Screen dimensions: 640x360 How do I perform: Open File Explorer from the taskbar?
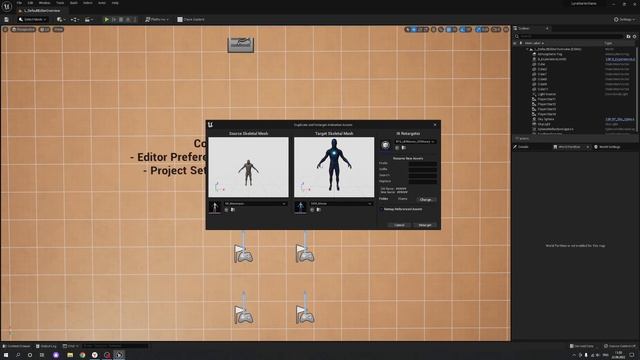(x=70, y=355)
